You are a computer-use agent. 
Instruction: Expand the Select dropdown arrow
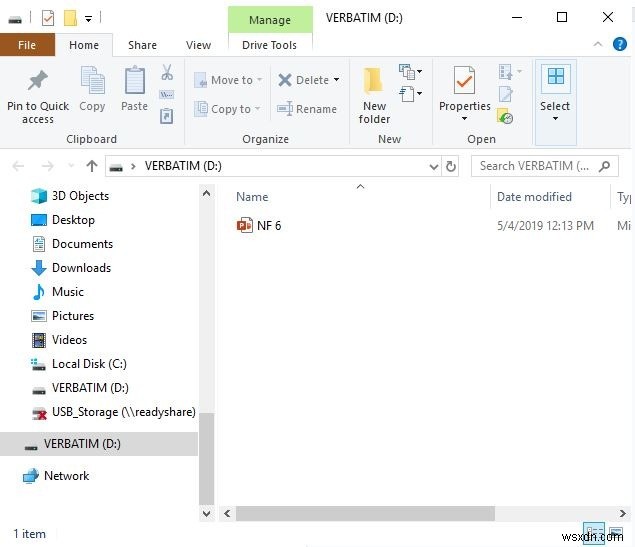click(556, 119)
